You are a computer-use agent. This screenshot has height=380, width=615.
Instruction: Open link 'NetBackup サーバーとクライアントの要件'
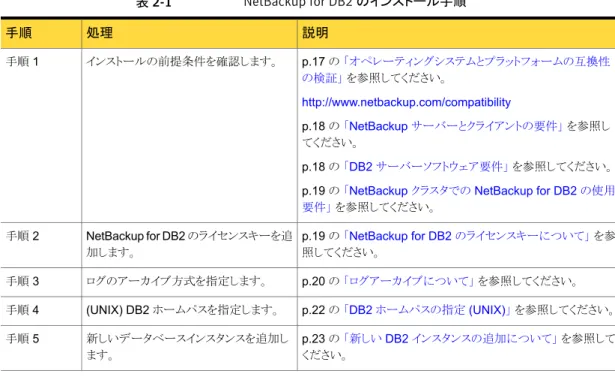[453, 126]
